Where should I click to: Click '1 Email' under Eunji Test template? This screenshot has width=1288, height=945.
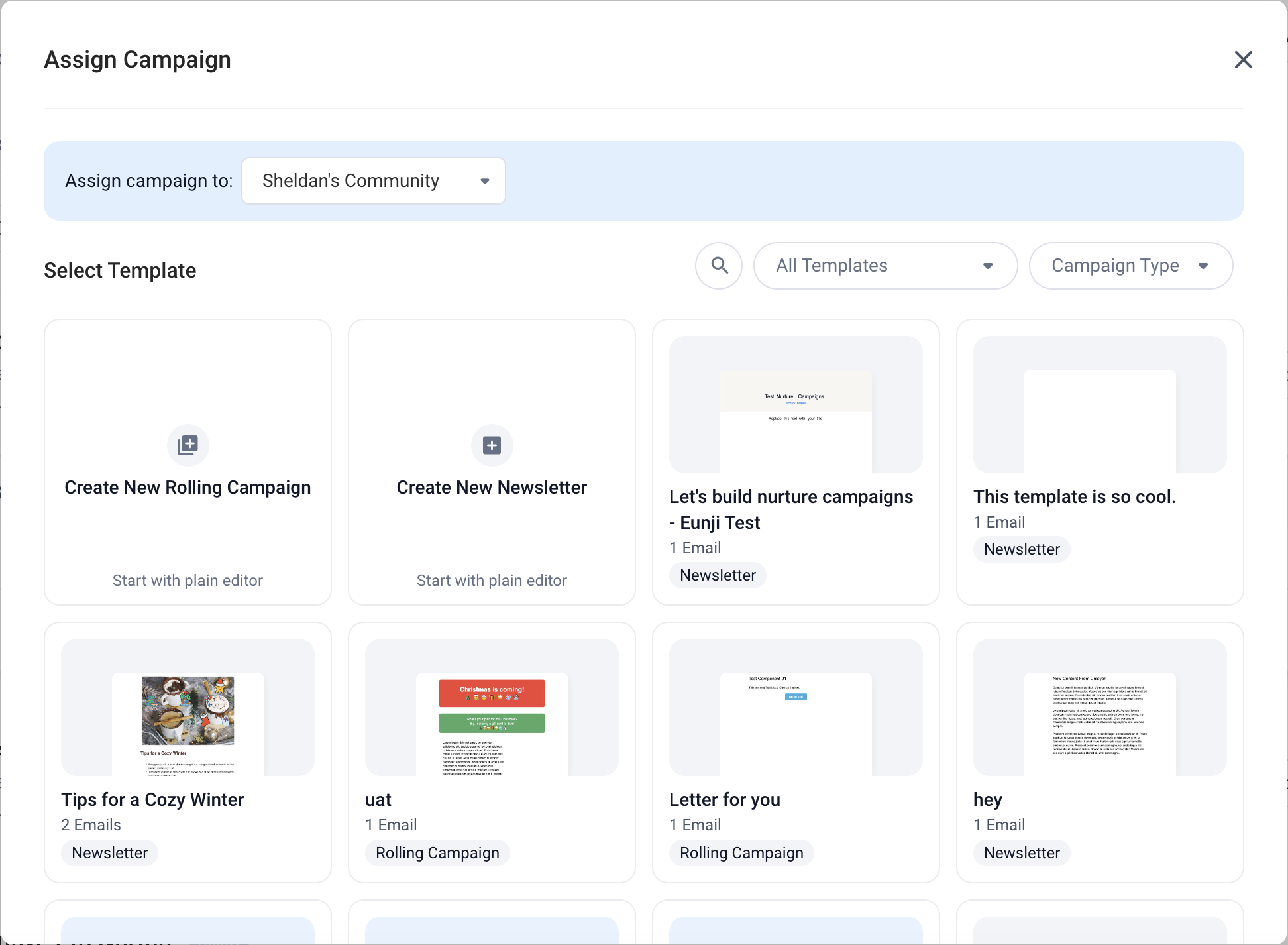click(x=695, y=548)
